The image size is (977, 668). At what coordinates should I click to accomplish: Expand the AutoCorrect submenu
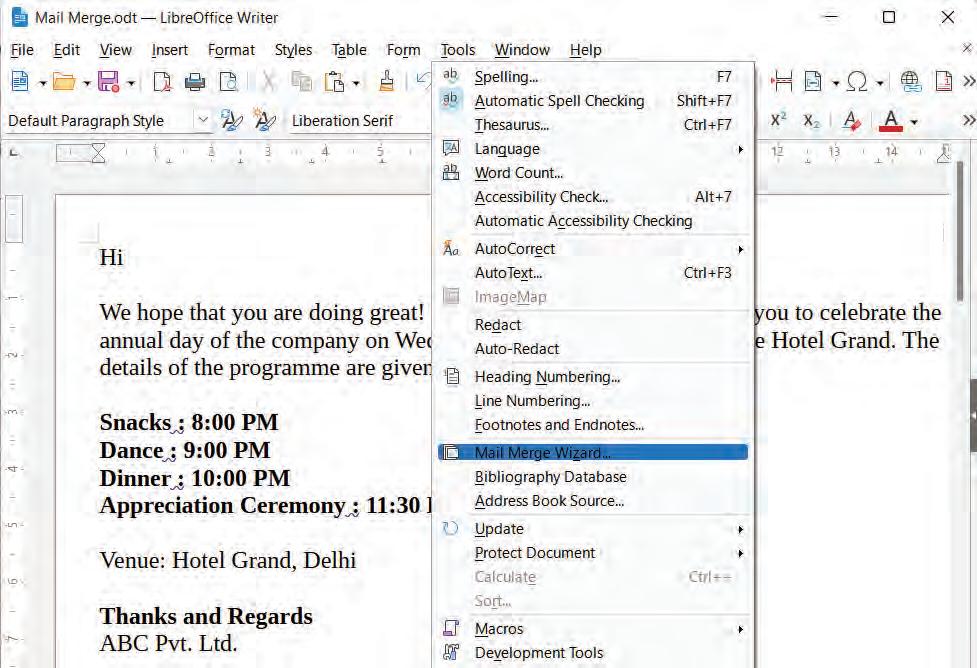pos(593,249)
